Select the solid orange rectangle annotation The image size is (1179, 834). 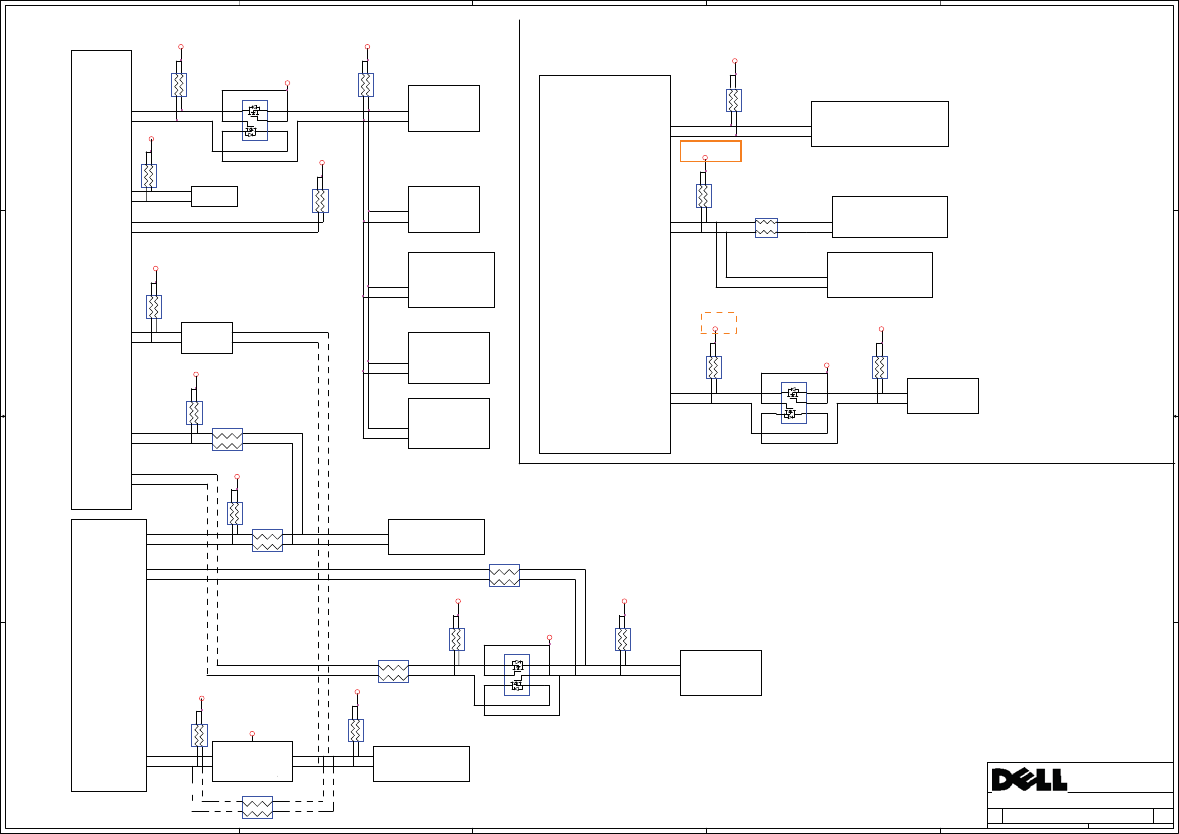pos(711,151)
